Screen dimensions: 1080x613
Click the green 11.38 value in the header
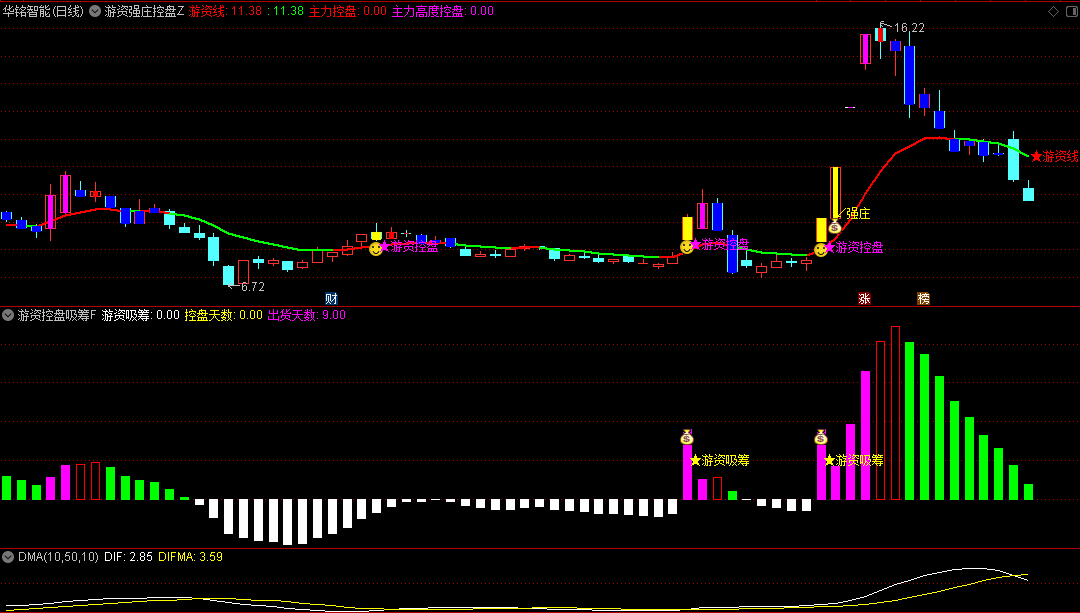pos(288,11)
